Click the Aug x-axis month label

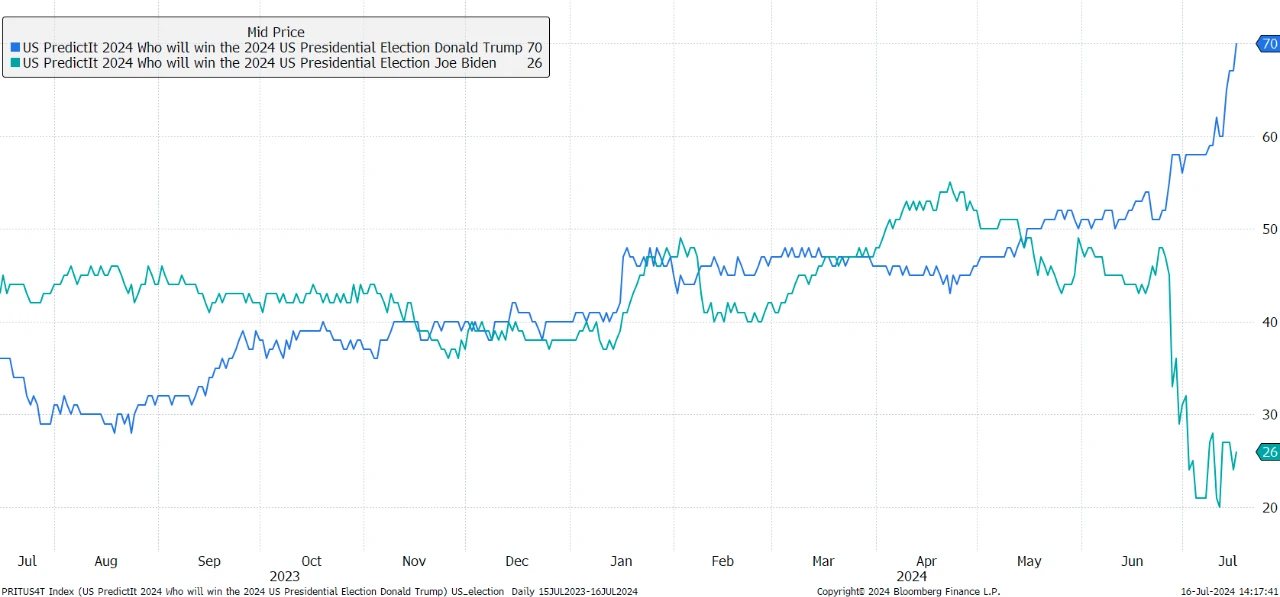[x=106, y=561]
